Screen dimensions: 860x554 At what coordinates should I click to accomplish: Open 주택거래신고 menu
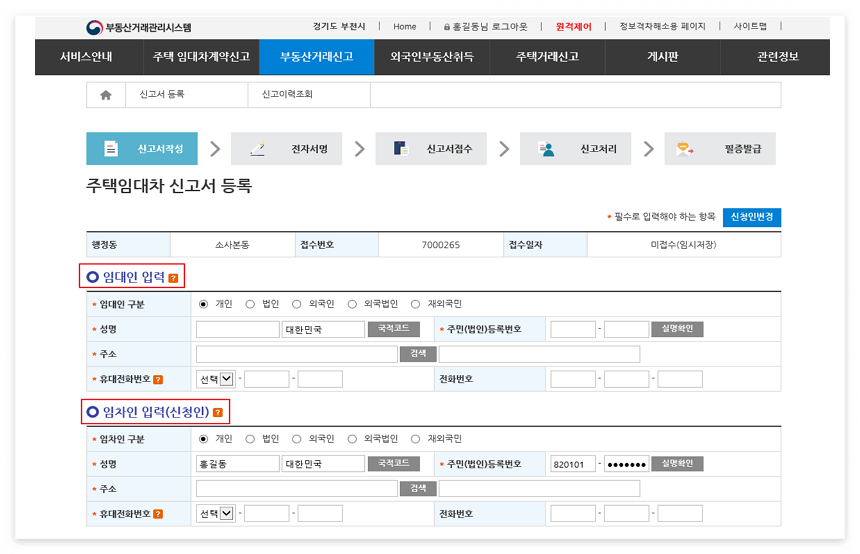point(547,56)
